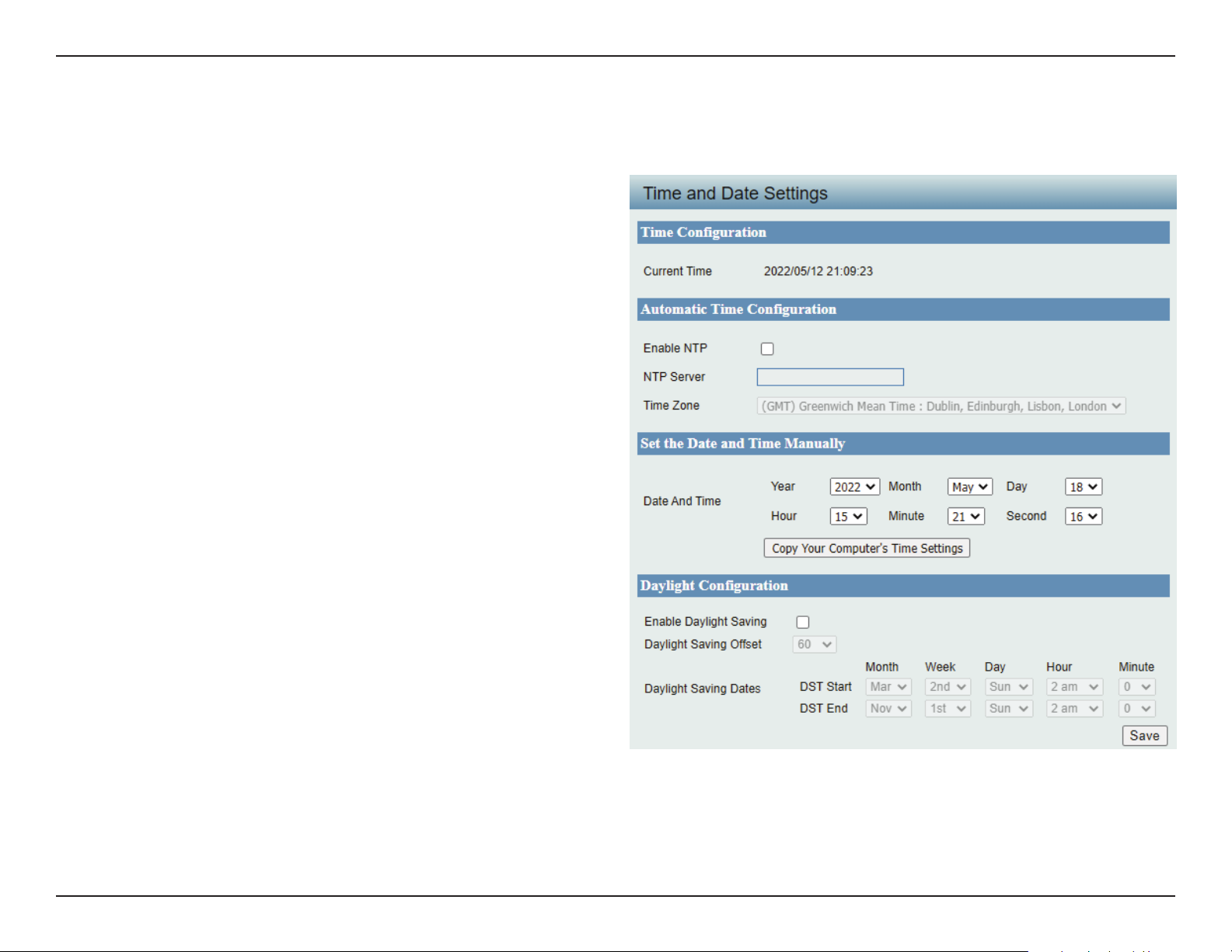The image size is (1232, 952).
Task: Click the Enable NTP label
Action: 675,348
